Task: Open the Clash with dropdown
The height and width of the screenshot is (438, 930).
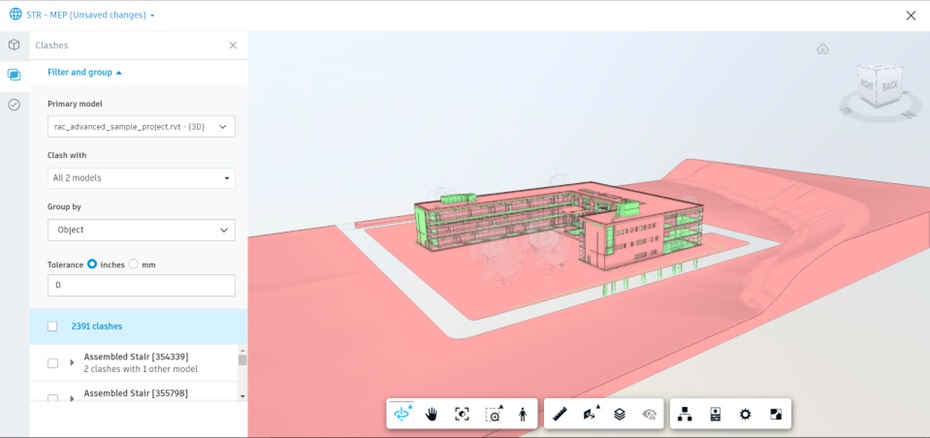Action: pyautogui.click(x=141, y=178)
